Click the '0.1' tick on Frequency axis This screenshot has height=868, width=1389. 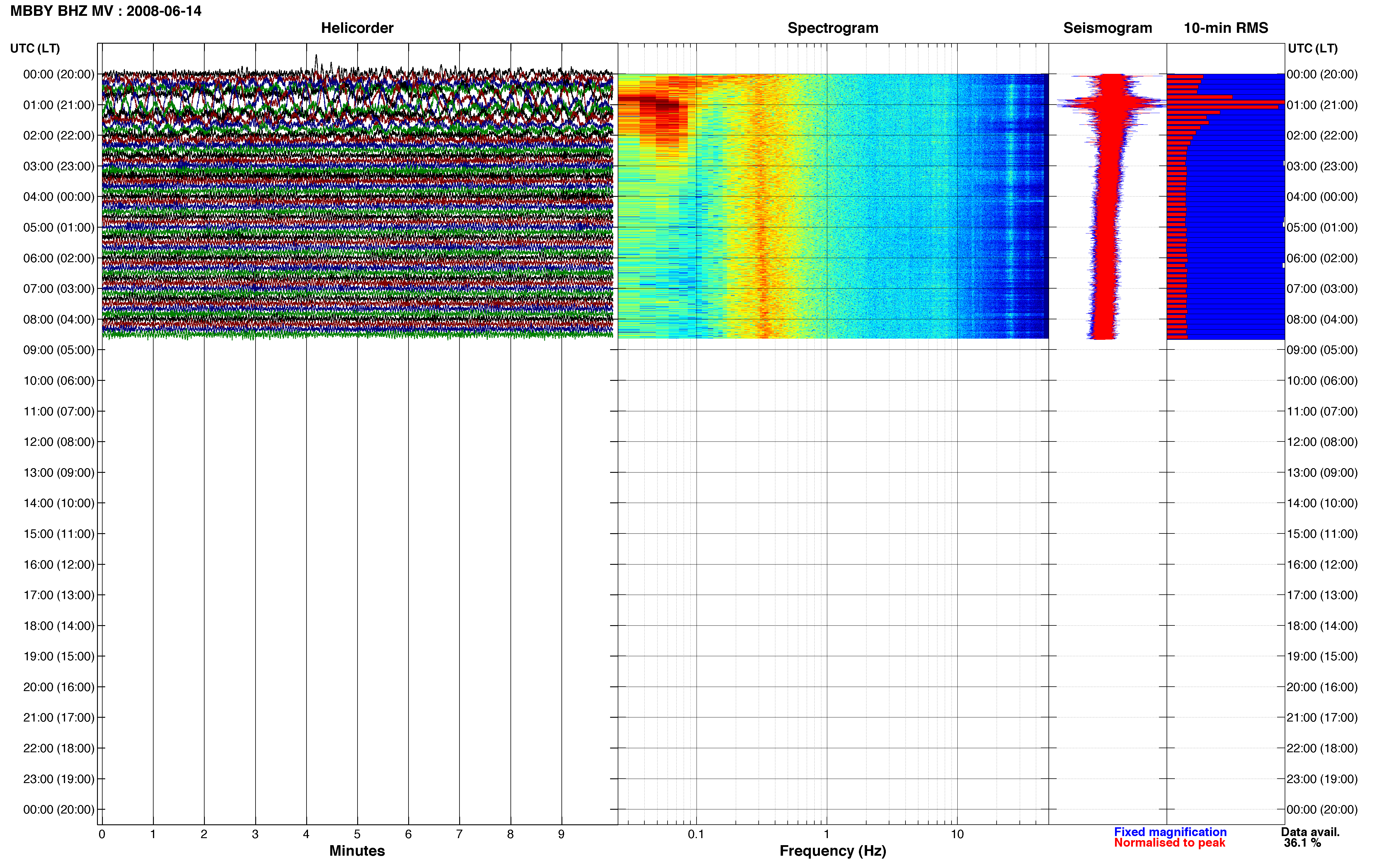[x=696, y=834]
